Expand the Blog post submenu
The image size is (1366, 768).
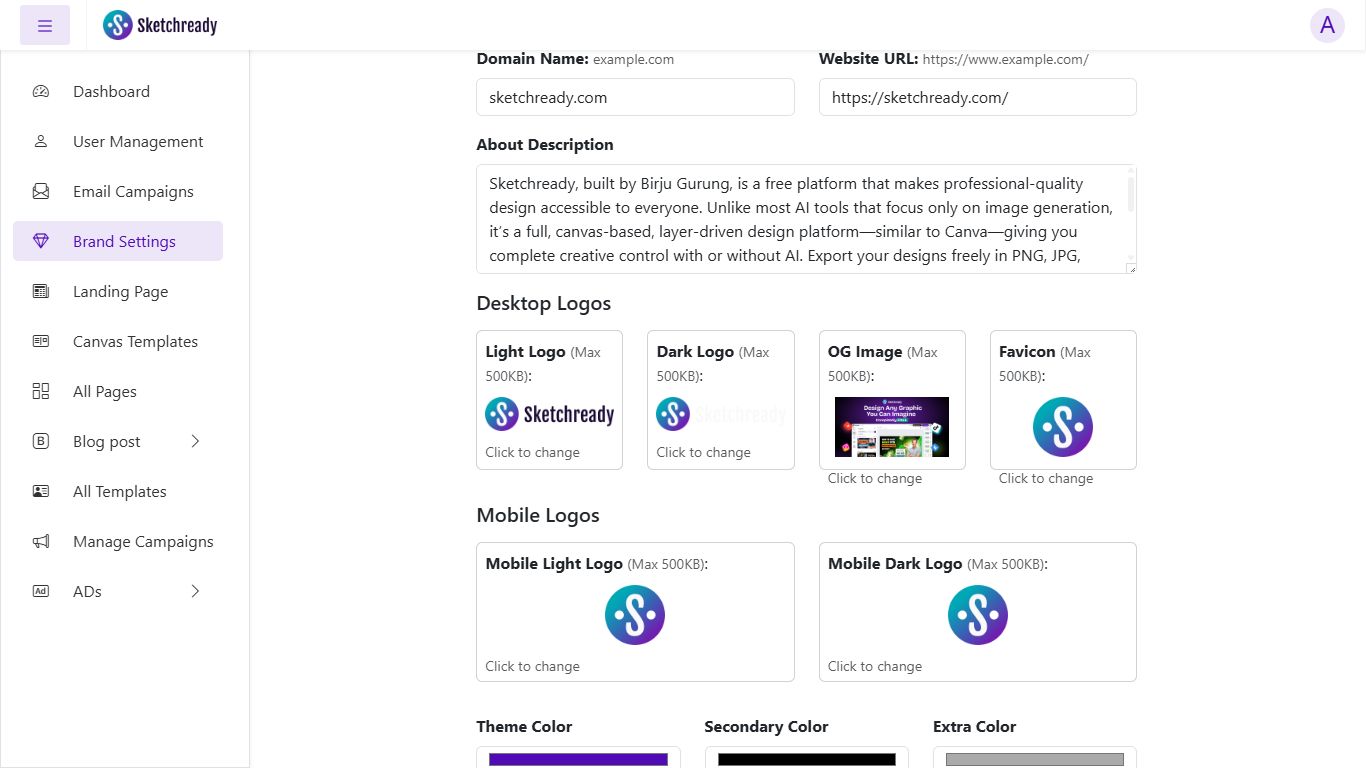tap(195, 441)
